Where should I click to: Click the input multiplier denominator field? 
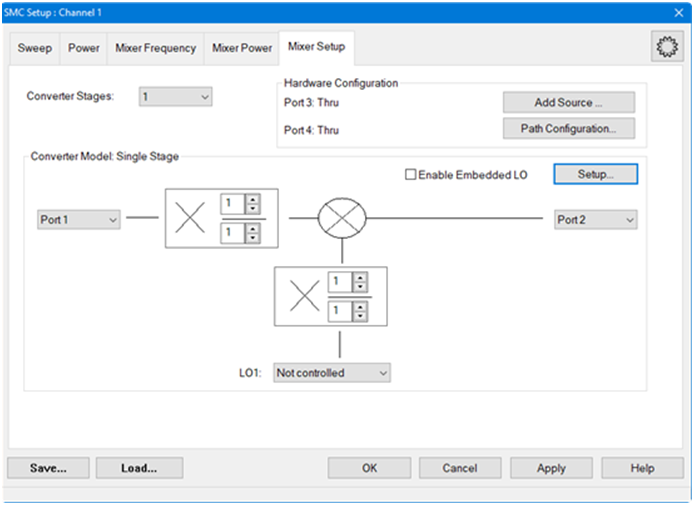pos(233,233)
